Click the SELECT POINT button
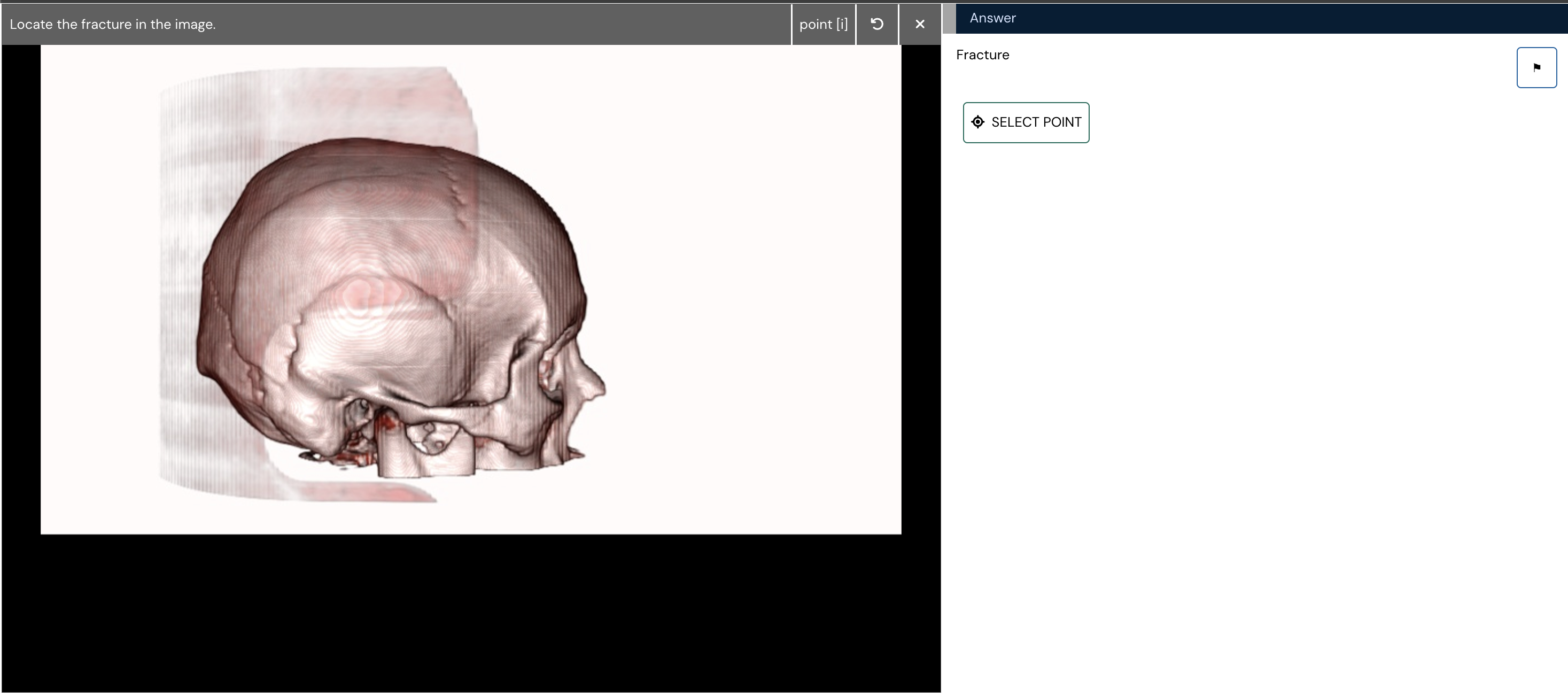The image size is (1568, 697). (x=1026, y=122)
